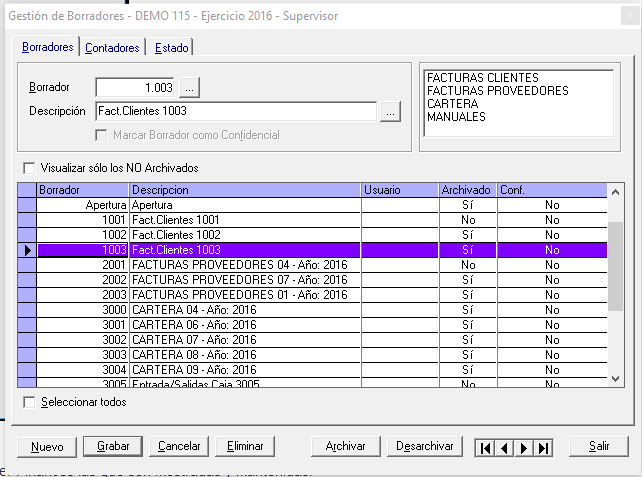The image size is (642, 477).
Task: Click the grid vertical scrollbar thumb
Action: (615, 266)
